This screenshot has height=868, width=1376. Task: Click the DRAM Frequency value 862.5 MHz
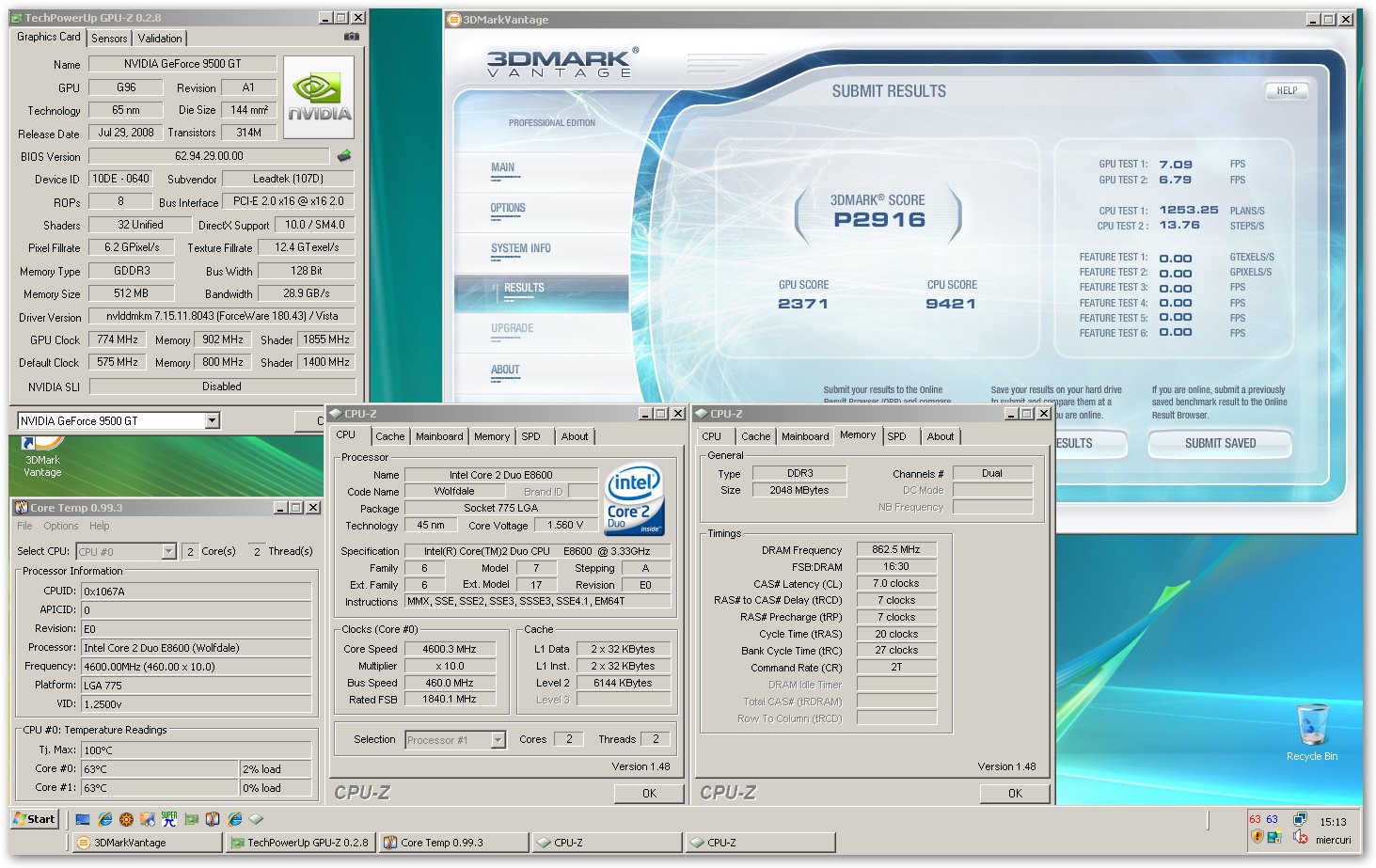click(x=896, y=549)
